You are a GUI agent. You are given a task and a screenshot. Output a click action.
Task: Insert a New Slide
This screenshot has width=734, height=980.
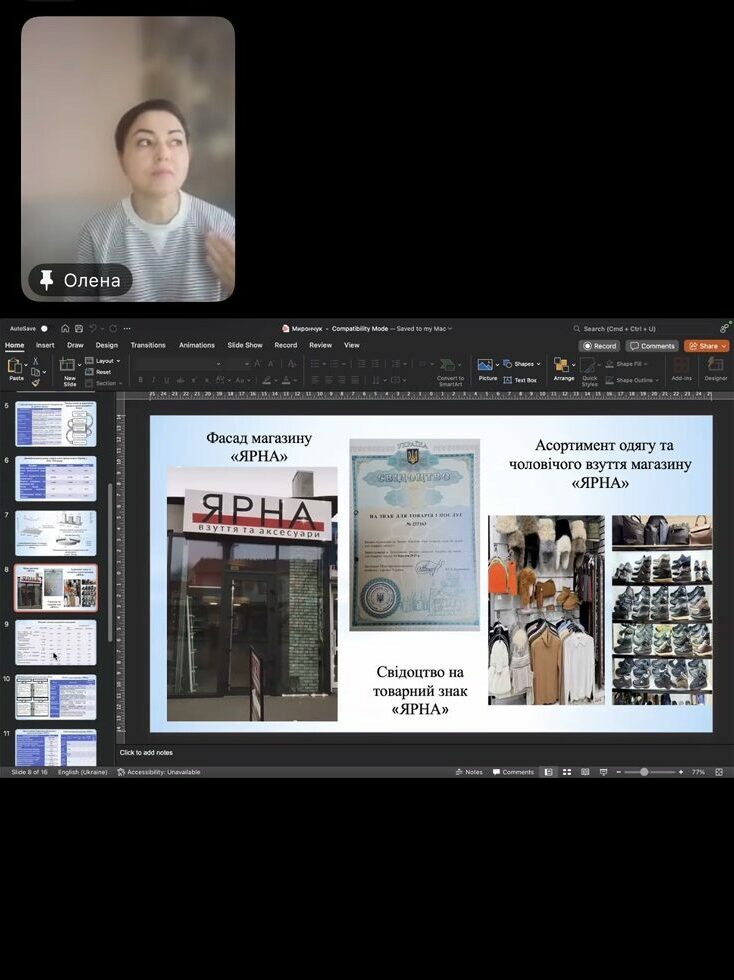pyautogui.click(x=69, y=367)
